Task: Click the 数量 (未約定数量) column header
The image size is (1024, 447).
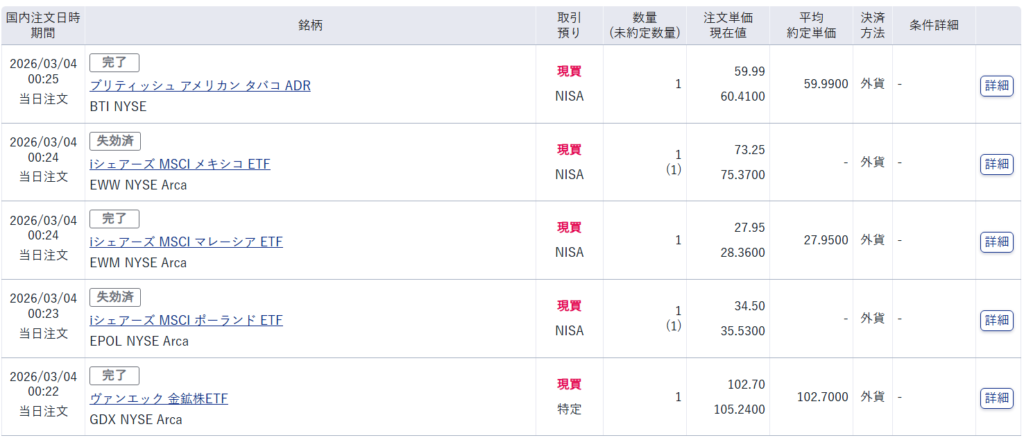Action: [644, 25]
